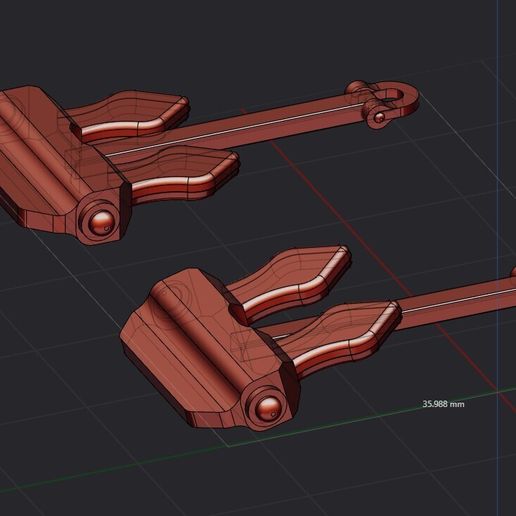The height and width of the screenshot is (516, 516).
Task: Click the pivot ball on the front anchor
Action: (269, 409)
